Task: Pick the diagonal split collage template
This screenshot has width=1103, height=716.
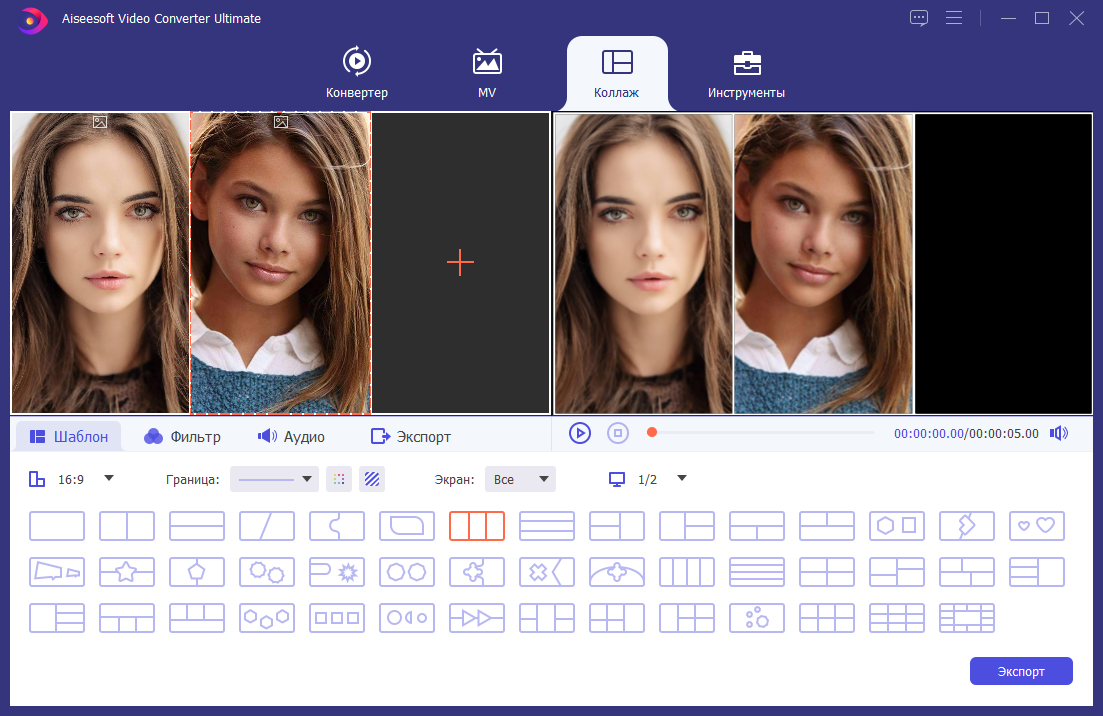Action: click(267, 525)
